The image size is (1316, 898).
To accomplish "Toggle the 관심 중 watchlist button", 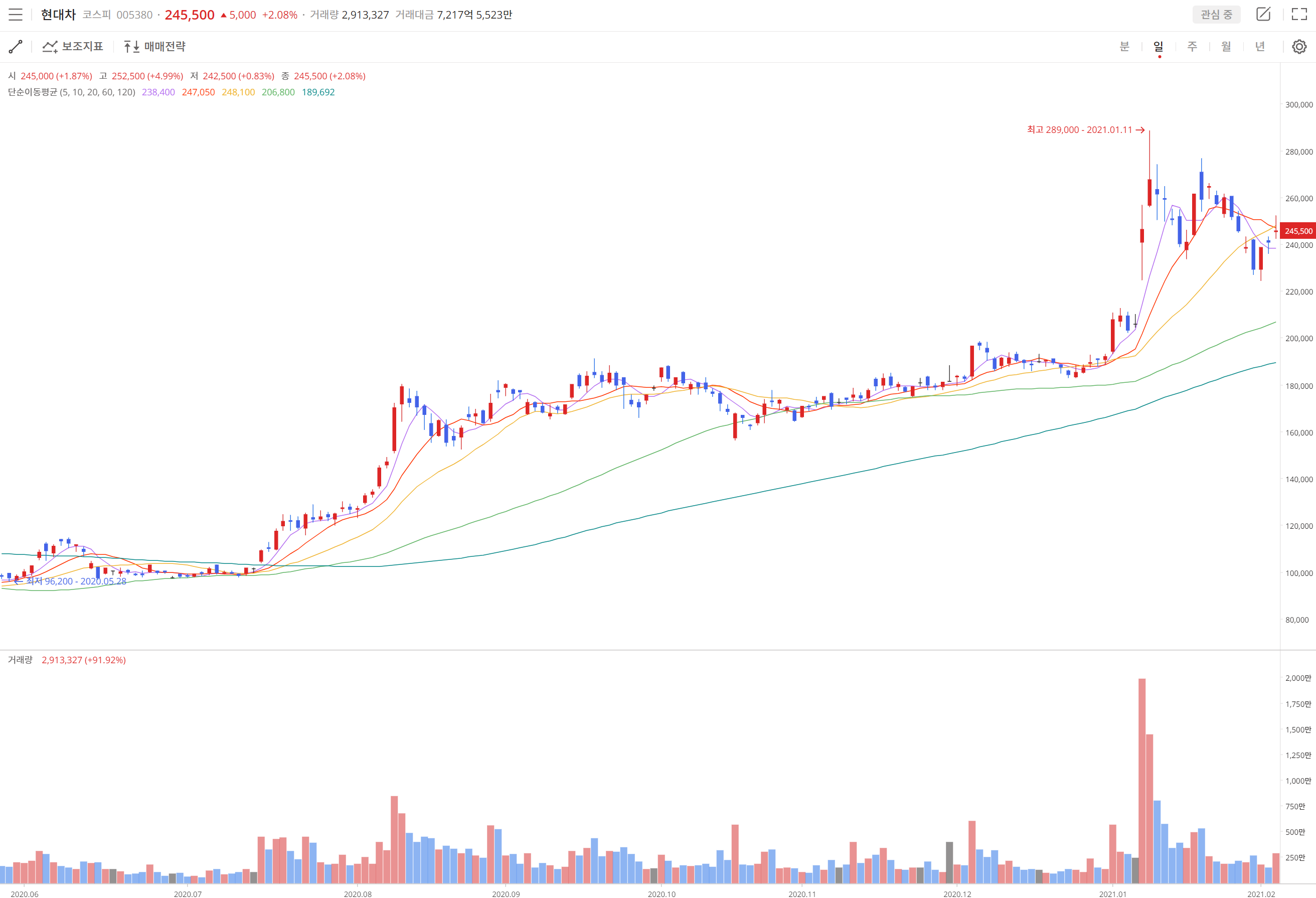I will [1216, 15].
